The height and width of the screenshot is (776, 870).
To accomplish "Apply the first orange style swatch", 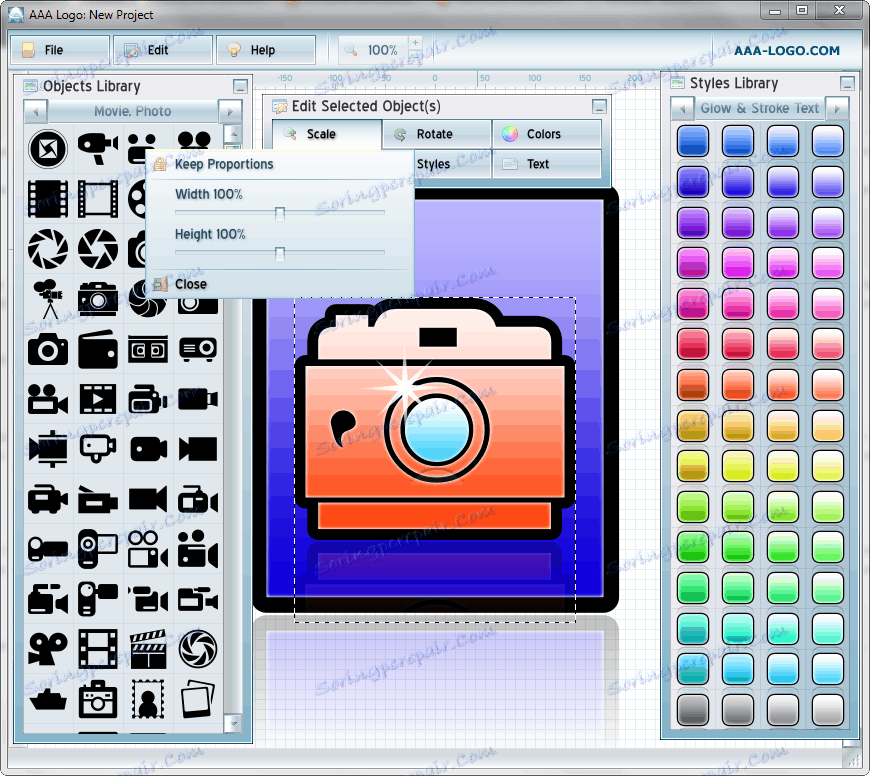I will 693,385.
